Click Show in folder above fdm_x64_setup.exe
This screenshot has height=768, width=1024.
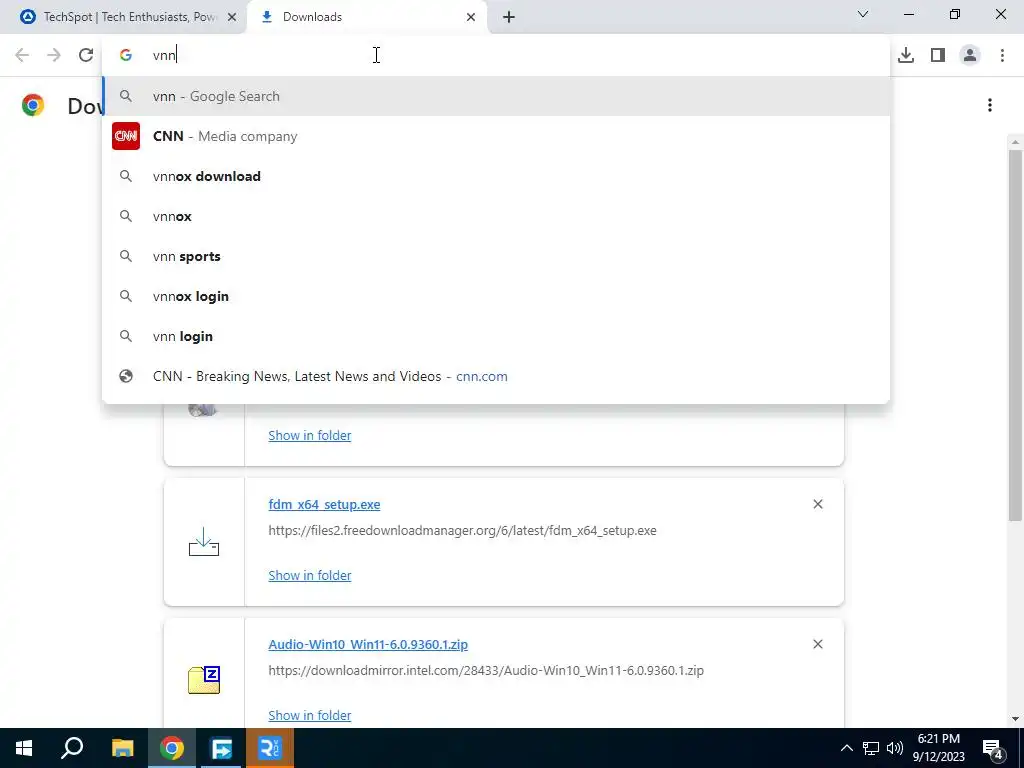point(310,436)
